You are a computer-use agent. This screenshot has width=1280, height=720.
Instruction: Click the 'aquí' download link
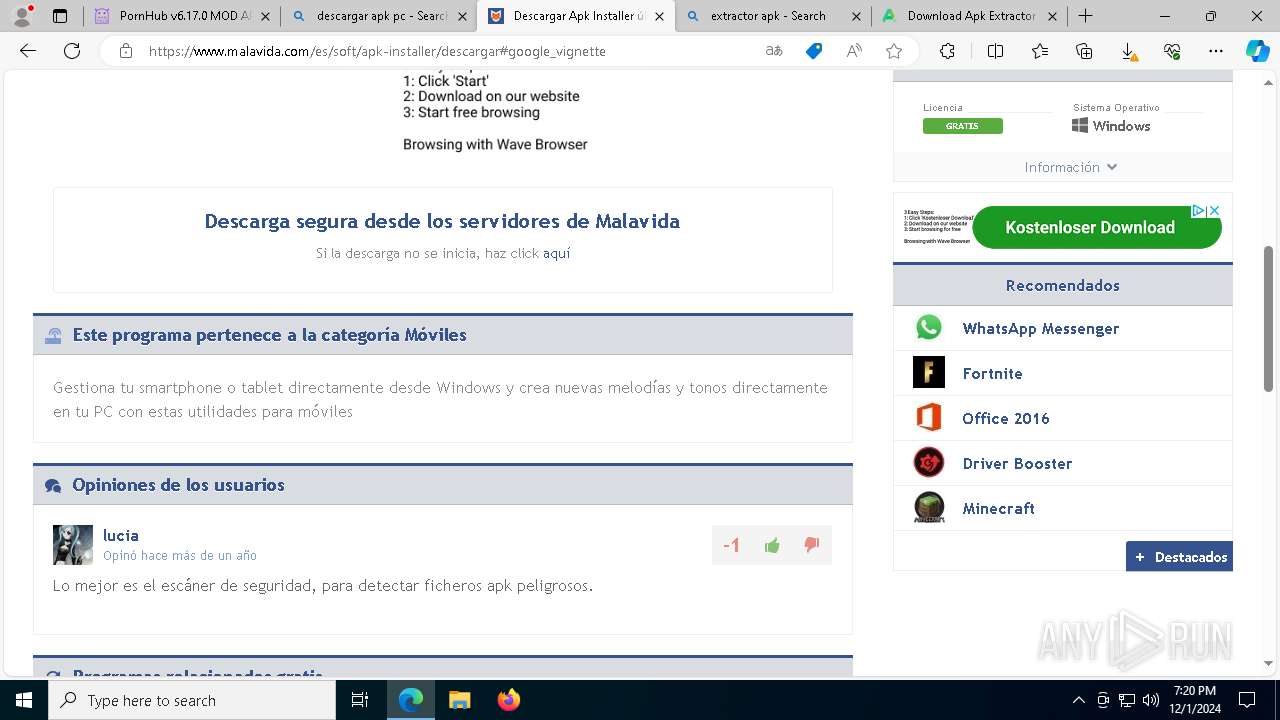[557, 253]
